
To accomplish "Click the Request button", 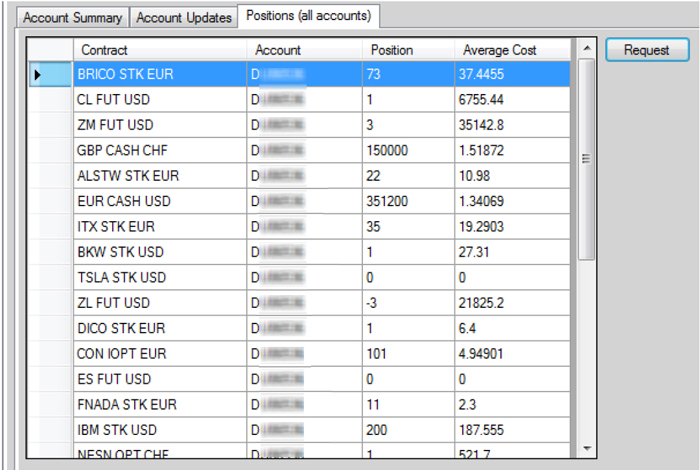I will pyautogui.click(x=646, y=50).
